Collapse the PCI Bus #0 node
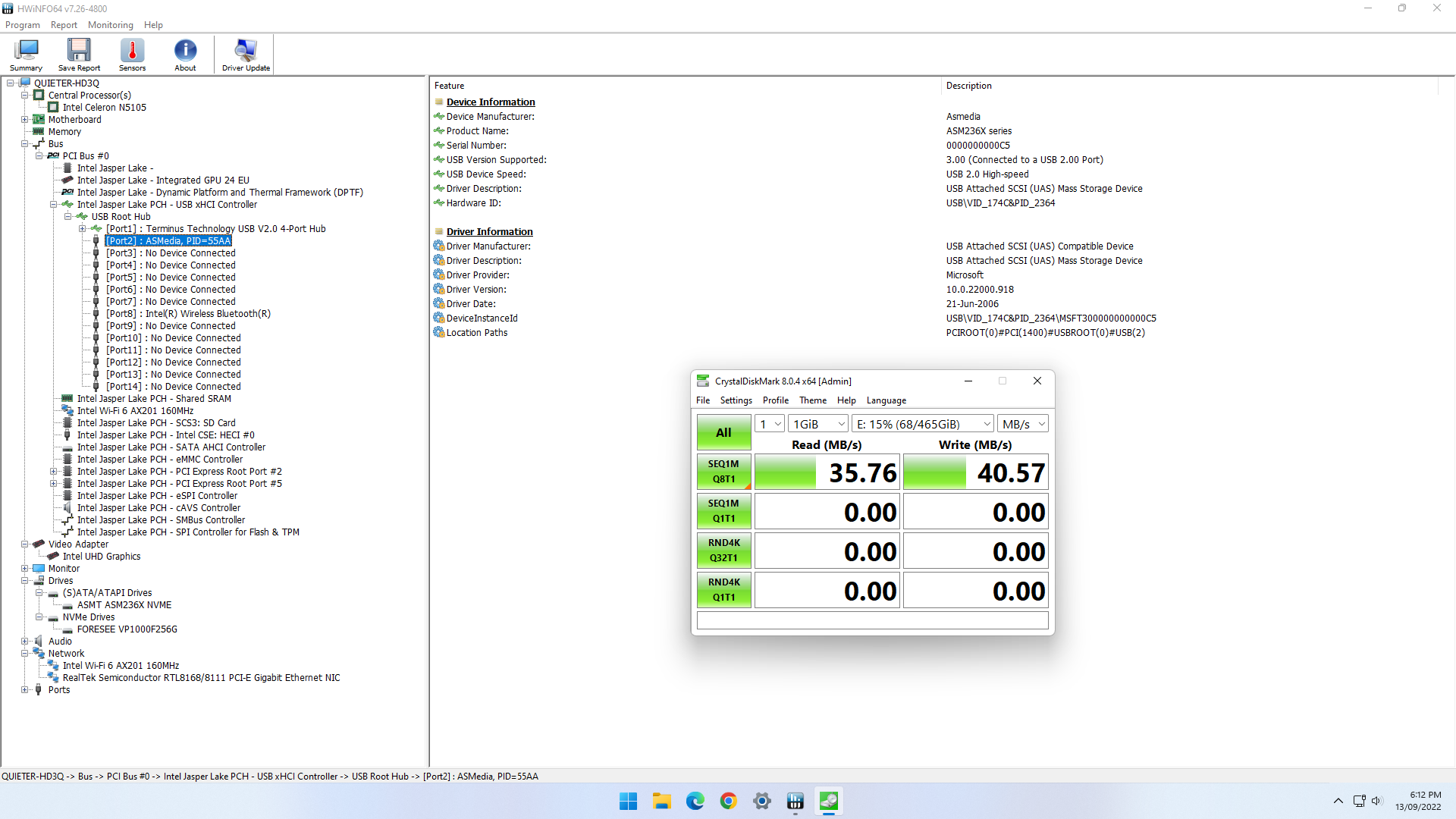Screen dimensions: 1456x819 coord(39,156)
